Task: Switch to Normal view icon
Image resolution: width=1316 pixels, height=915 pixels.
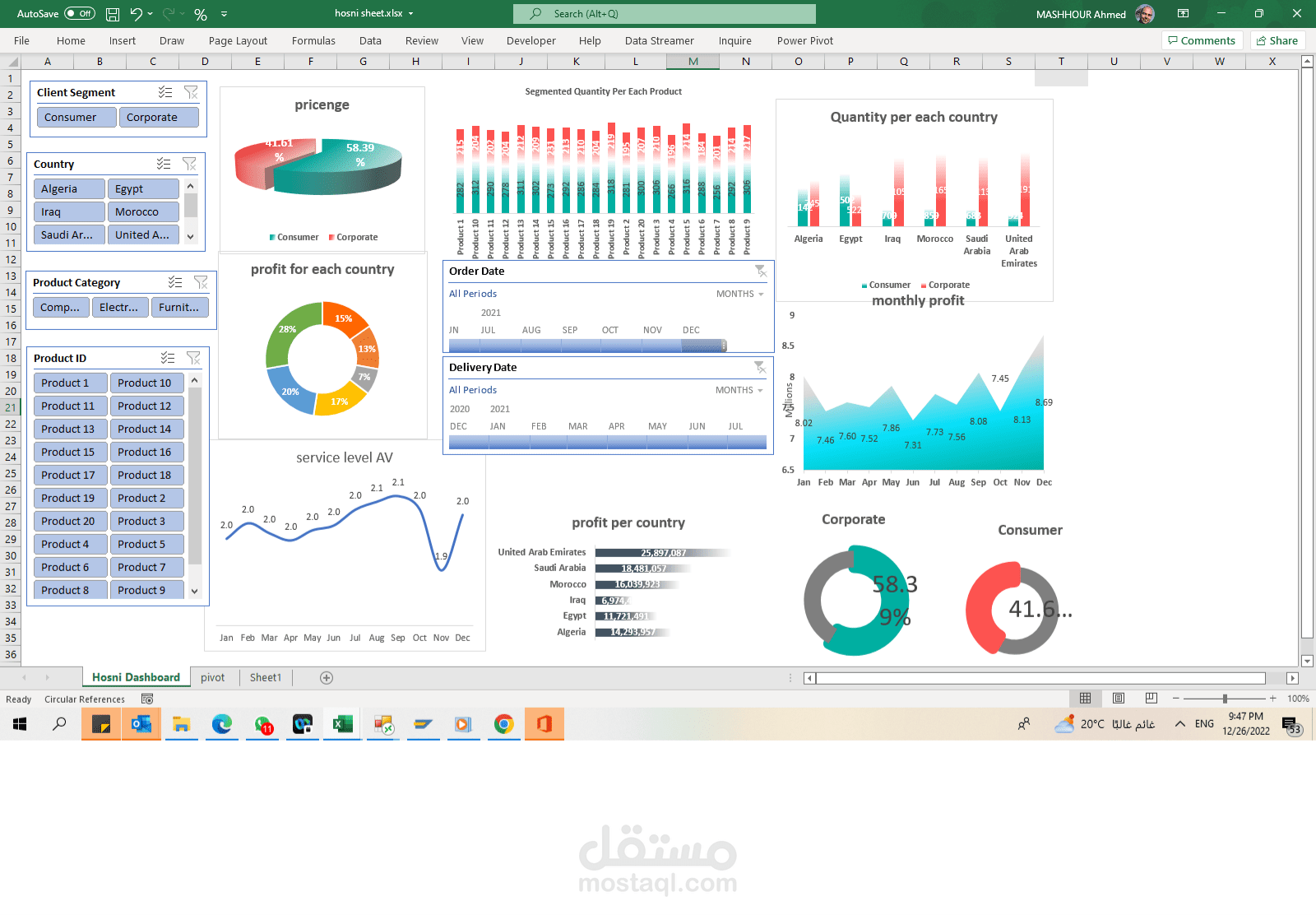Action: click(x=1085, y=699)
